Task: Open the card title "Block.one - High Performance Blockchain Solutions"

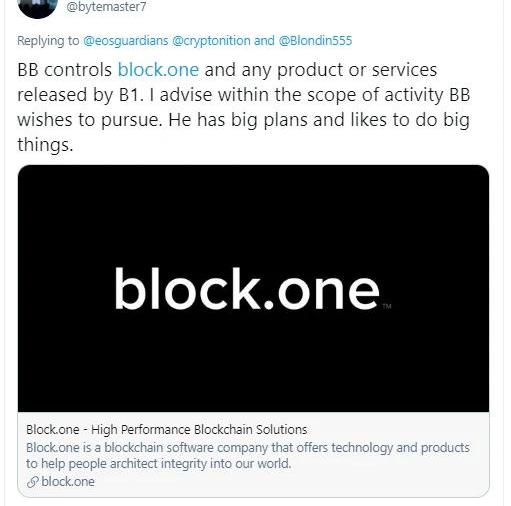Action: pos(167,429)
